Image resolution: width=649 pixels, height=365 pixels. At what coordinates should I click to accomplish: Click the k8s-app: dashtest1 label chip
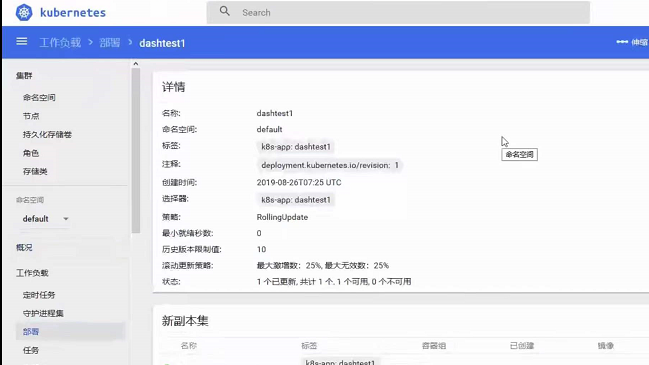click(296, 147)
